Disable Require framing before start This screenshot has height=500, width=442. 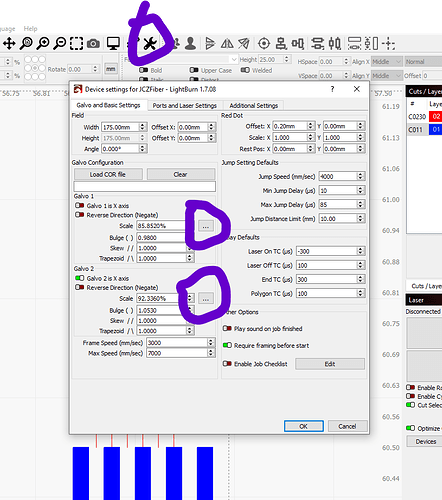pos(227,345)
